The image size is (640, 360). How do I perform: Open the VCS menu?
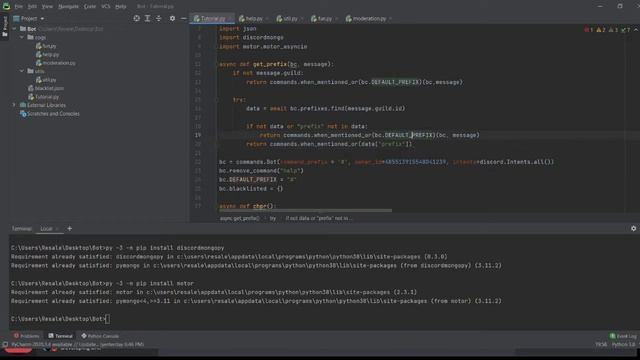click(x=106, y=7)
